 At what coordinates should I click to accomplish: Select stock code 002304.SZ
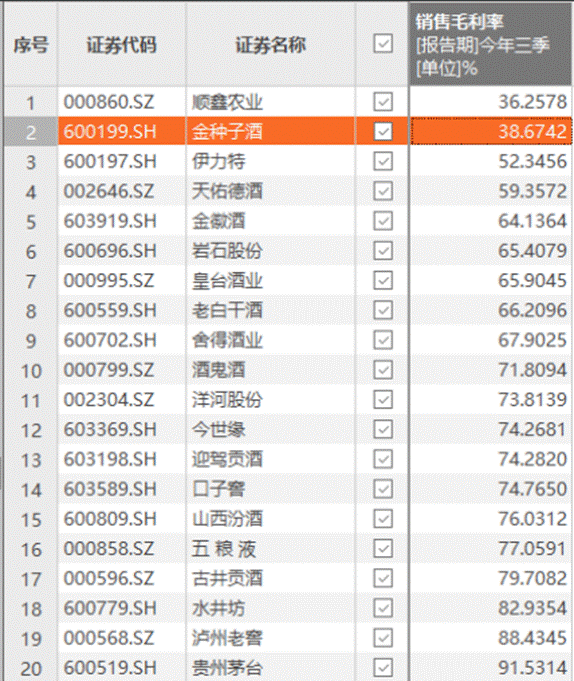109,400
